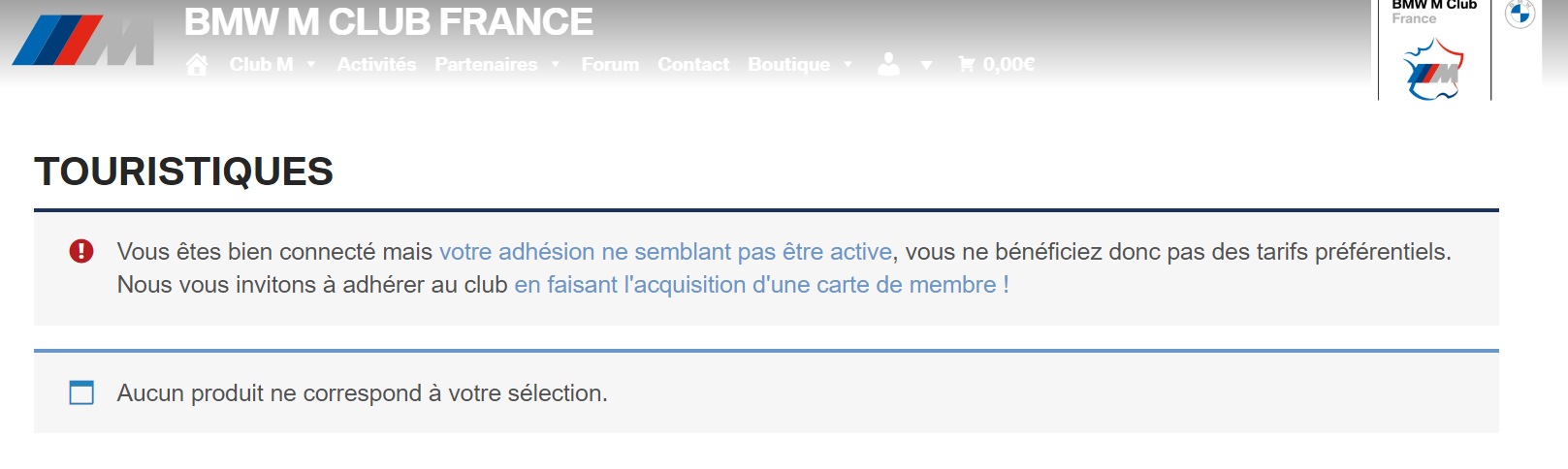Image resolution: width=1568 pixels, height=469 pixels.
Task: Open the Activités menu item
Action: (x=376, y=64)
